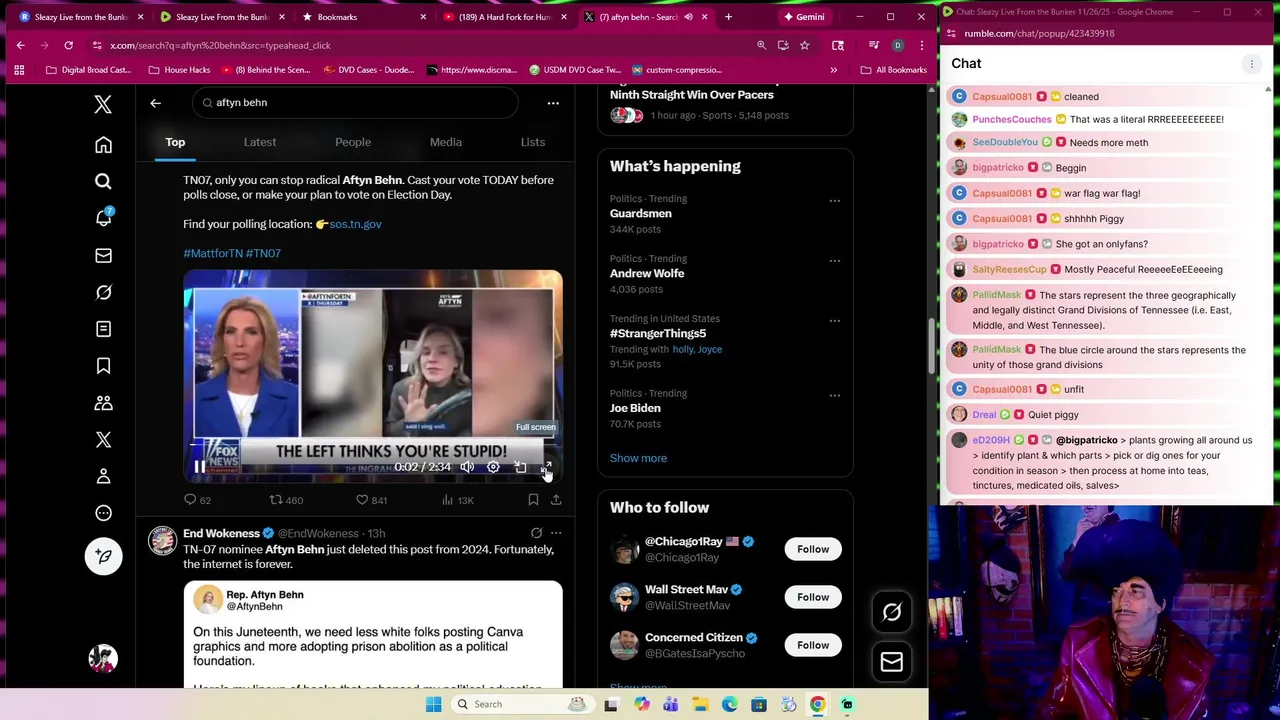Follow Concerned Citizen
Image resolution: width=1280 pixels, height=720 pixels.
[x=813, y=645]
